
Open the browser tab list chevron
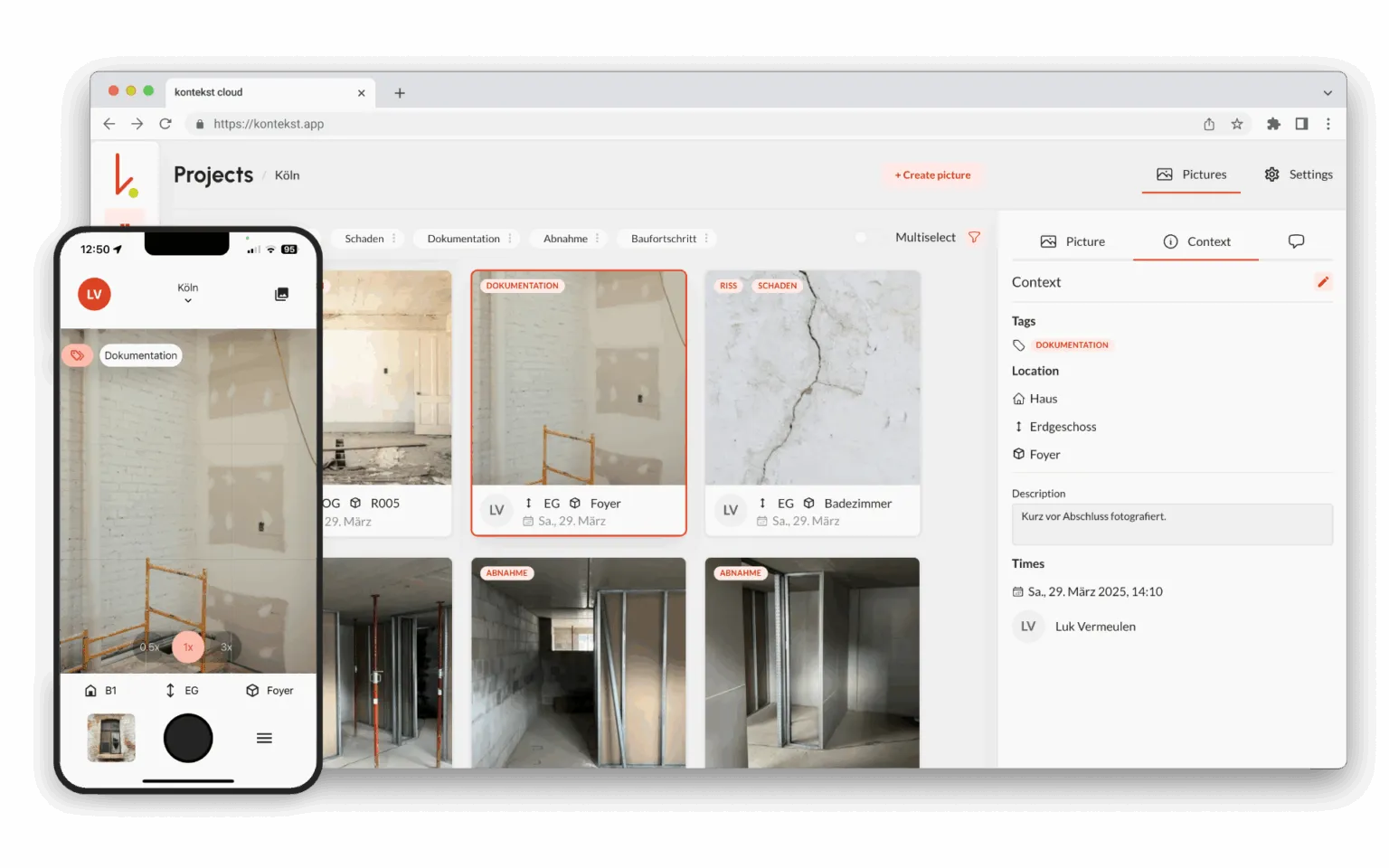[1328, 92]
